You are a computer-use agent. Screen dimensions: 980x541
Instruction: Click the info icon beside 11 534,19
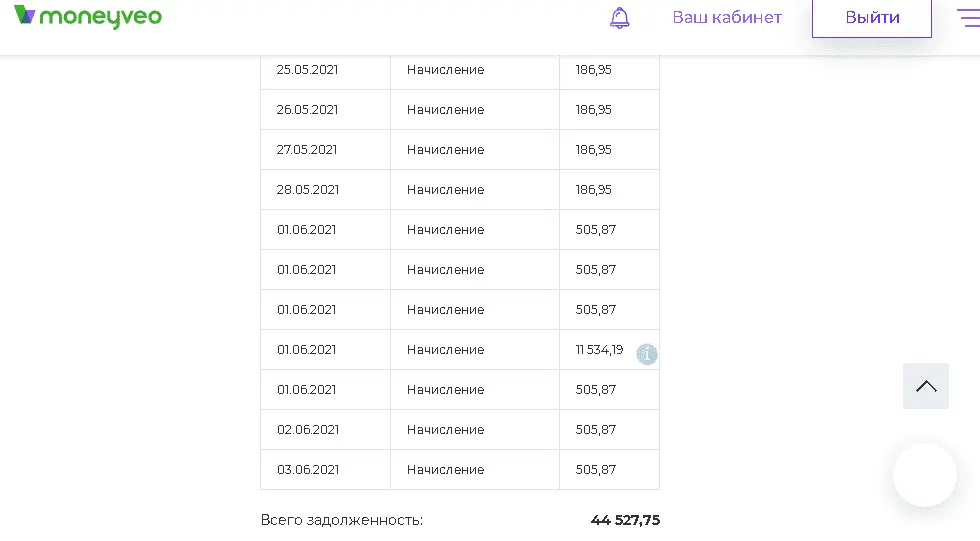[x=647, y=354]
